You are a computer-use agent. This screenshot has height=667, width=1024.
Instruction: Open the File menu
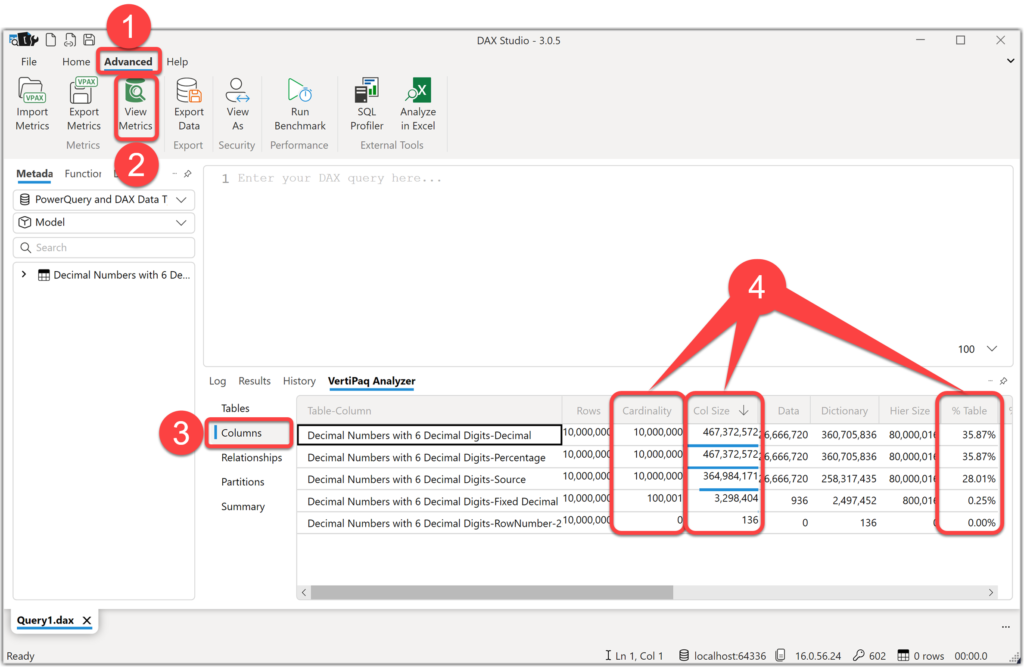pos(29,61)
